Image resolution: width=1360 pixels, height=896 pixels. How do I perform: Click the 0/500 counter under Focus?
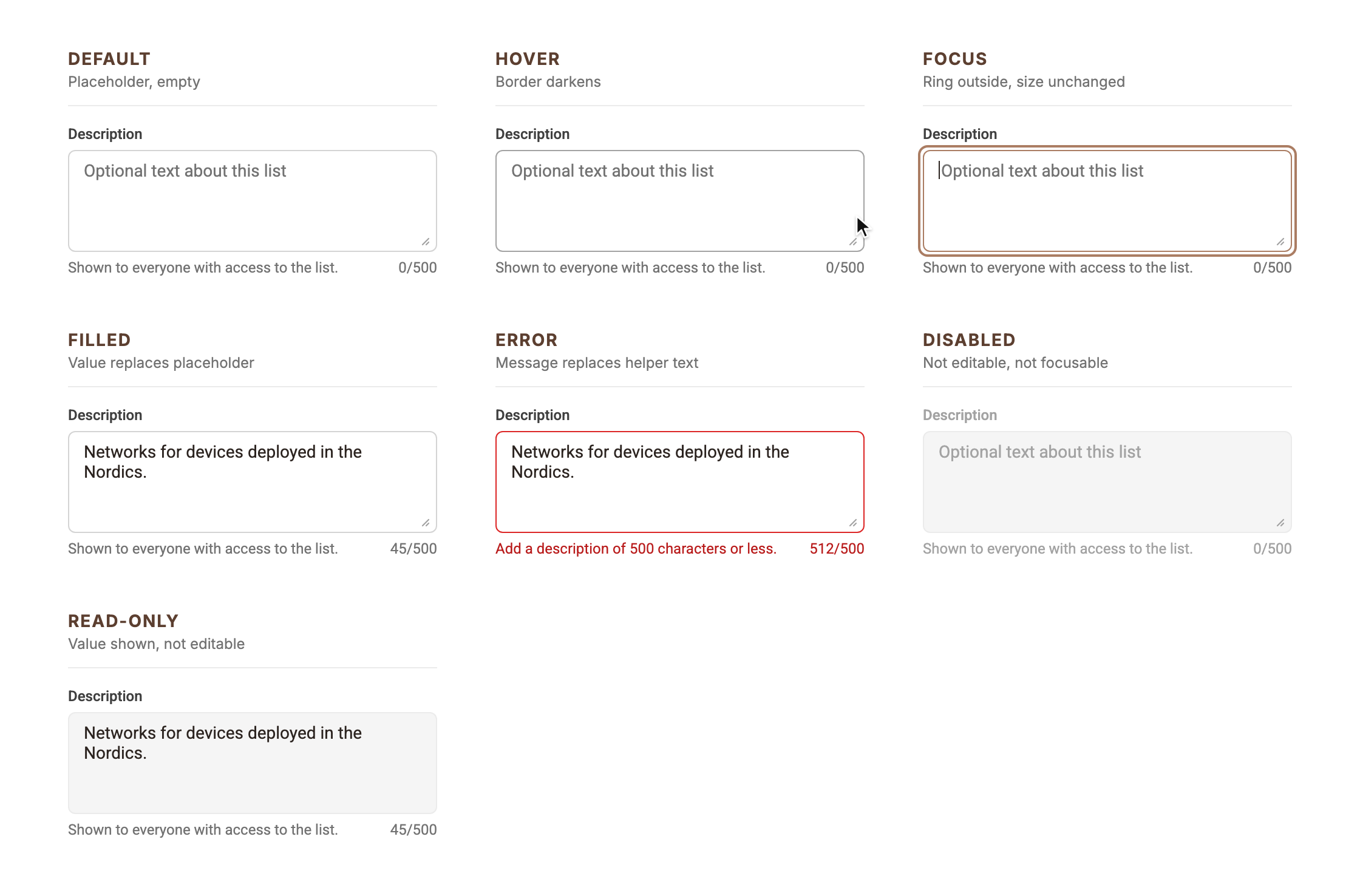click(1273, 268)
